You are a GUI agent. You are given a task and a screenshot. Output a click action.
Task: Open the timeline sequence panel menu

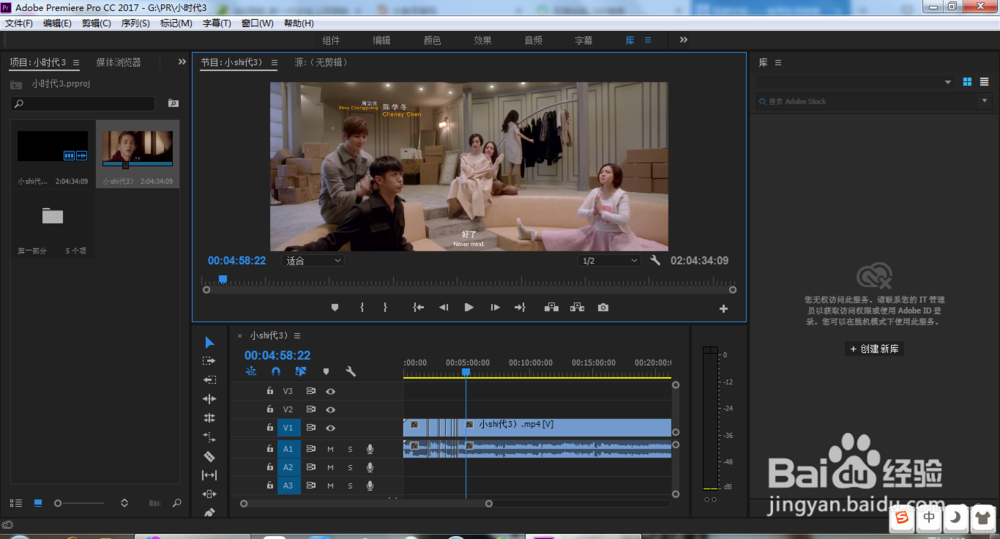(297, 336)
